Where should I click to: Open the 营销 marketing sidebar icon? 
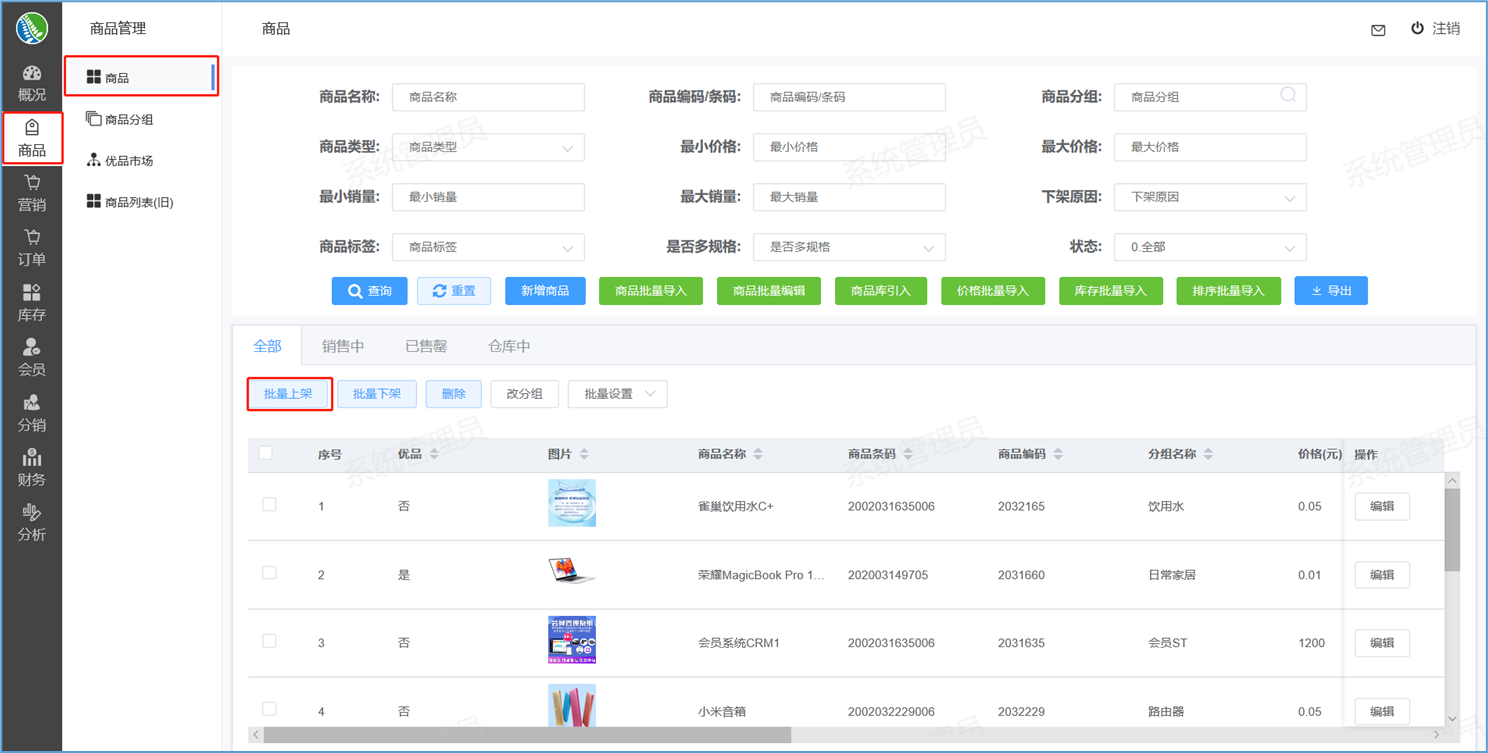32,193
